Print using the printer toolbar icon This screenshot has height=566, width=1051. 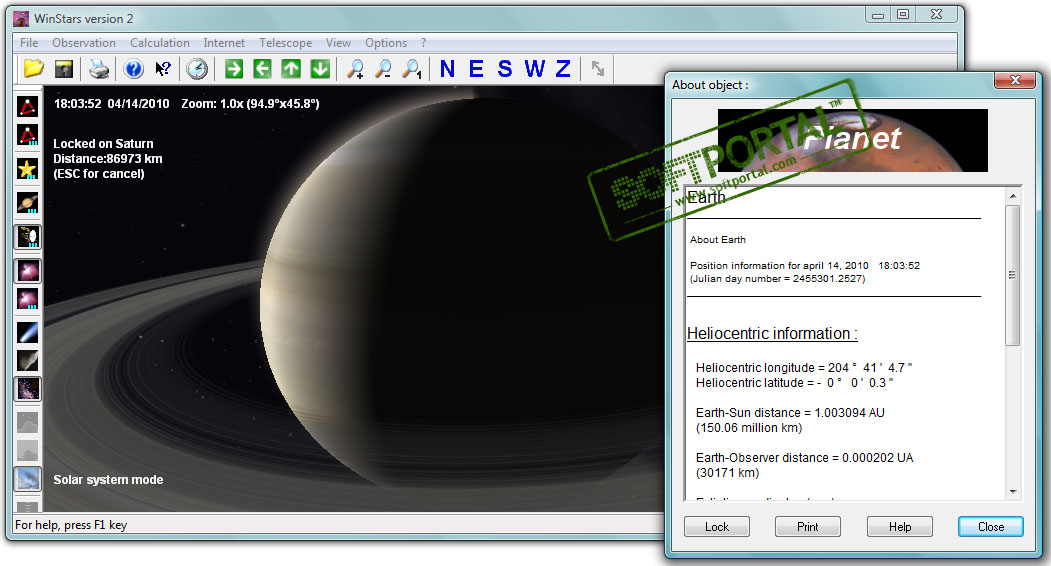point(99,68)
